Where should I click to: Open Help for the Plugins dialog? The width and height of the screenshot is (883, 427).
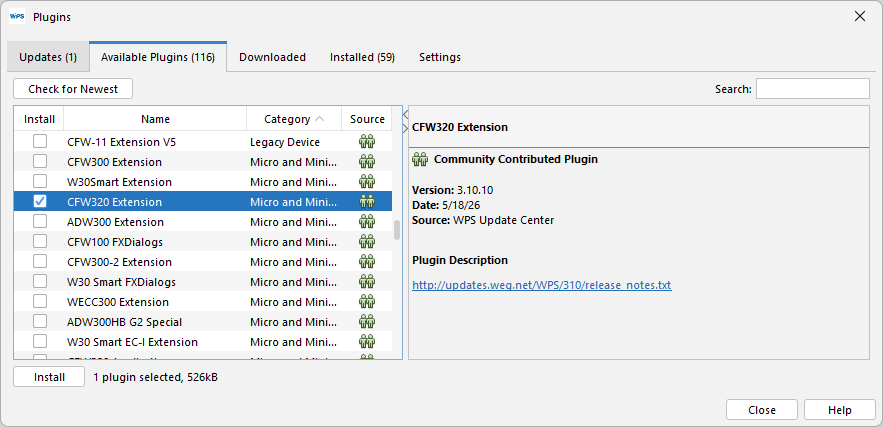pyautogui.click(x=840, y=410)
